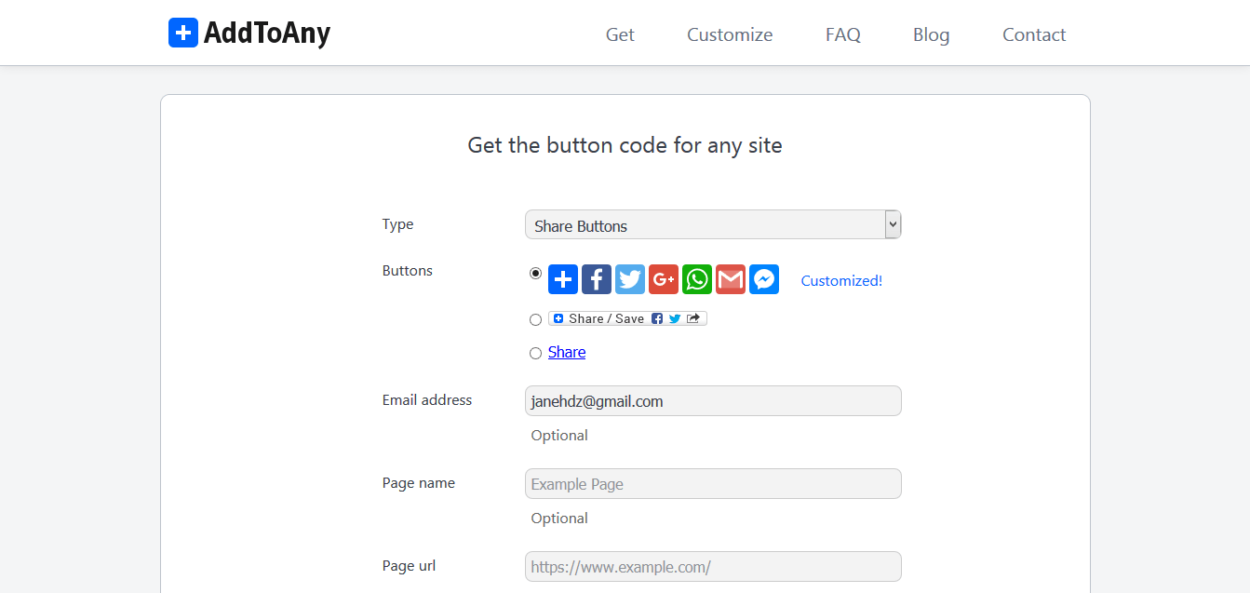Click the Page url label

coord(409,566)
